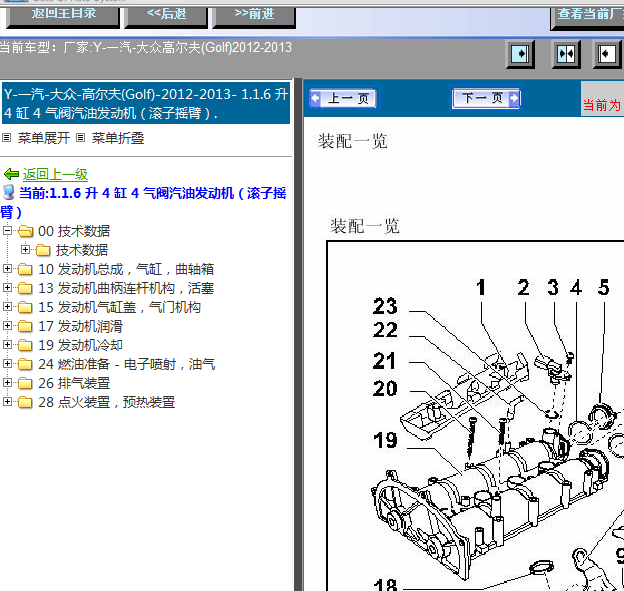Click the 菜单展开 expand icon
This screenshot has width=624, height=591.
click(x=6, y=138)
